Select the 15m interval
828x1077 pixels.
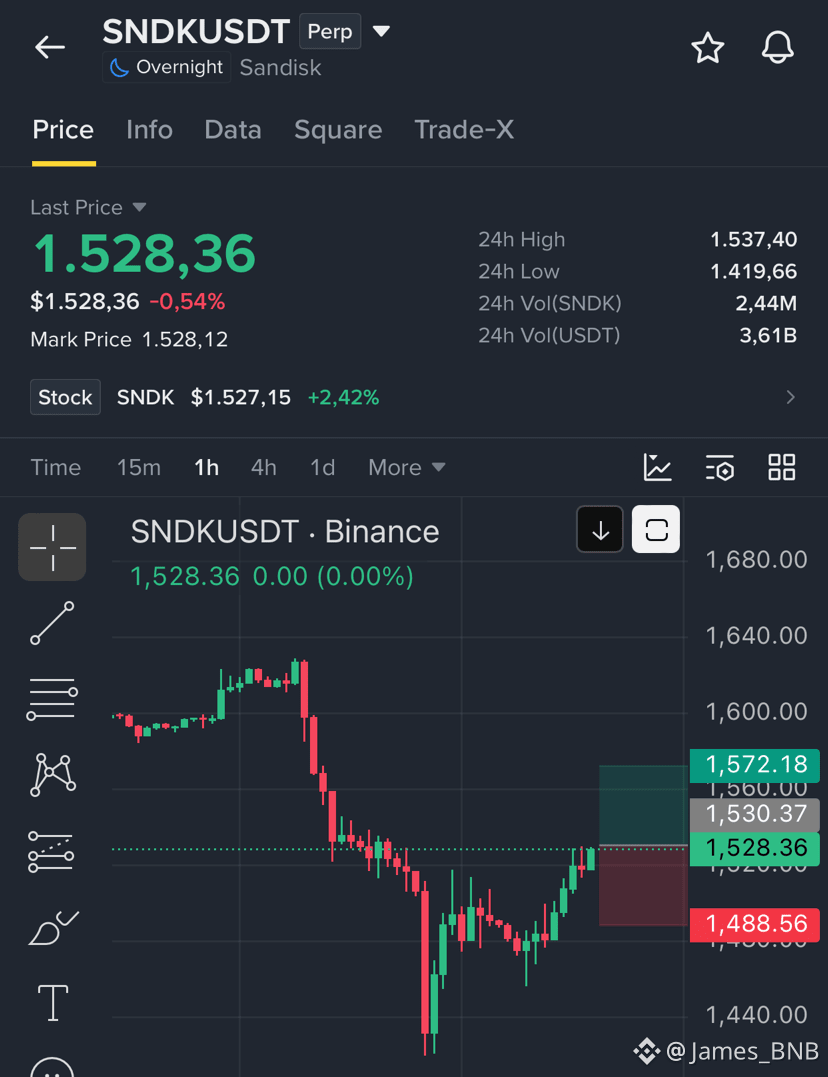pos(139,468)
